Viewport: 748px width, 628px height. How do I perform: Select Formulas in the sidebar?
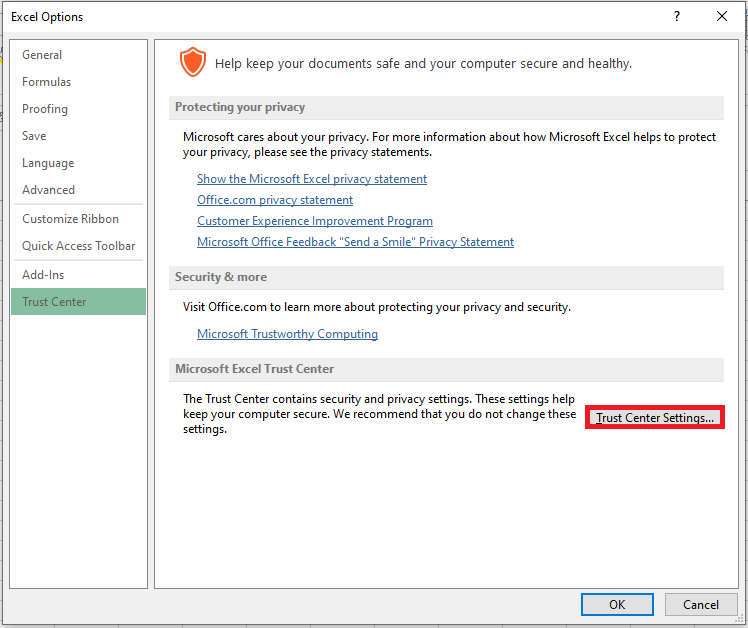click(78, 82)
